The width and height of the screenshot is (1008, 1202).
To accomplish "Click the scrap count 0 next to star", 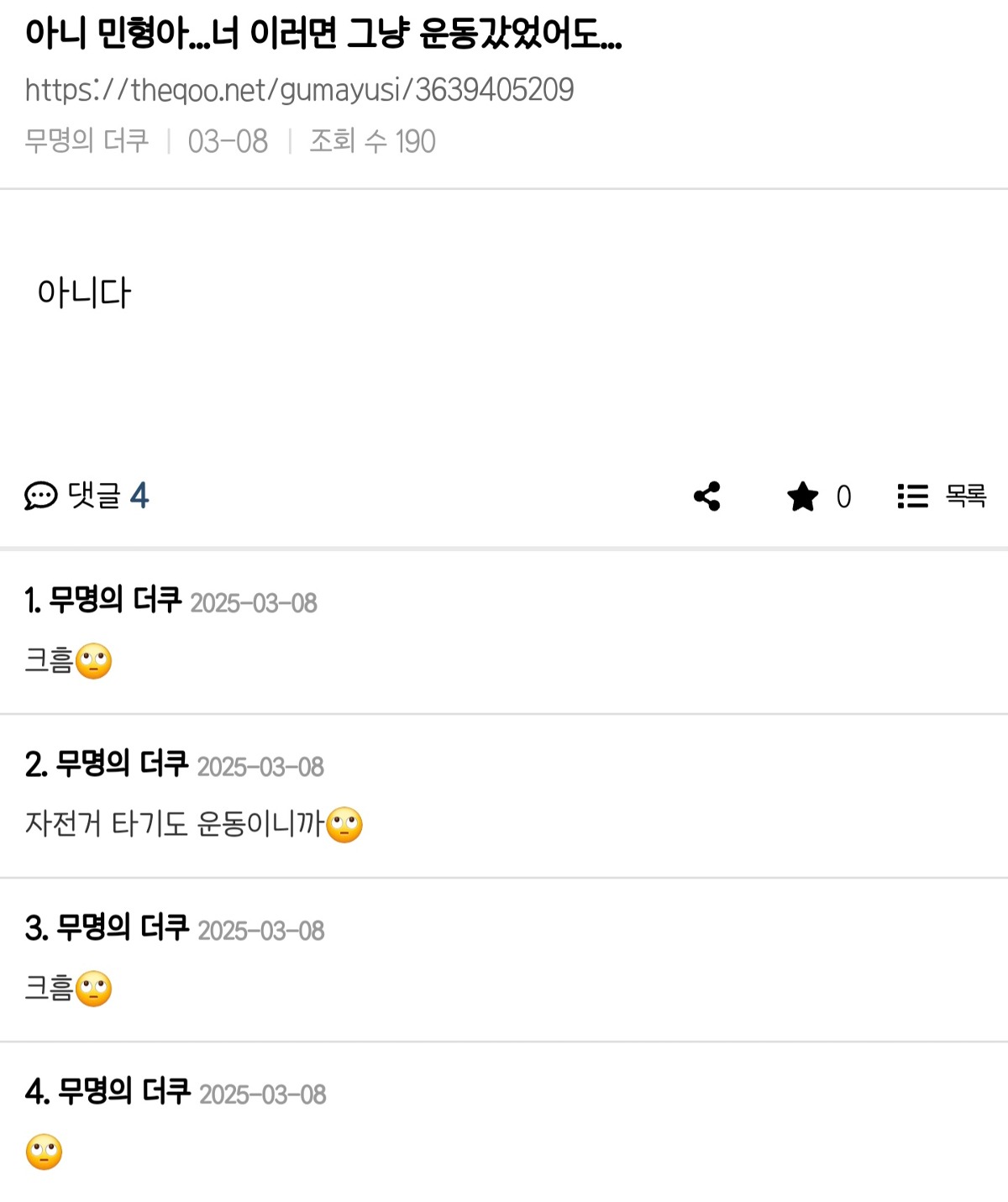I will click(x=843, y=497).
